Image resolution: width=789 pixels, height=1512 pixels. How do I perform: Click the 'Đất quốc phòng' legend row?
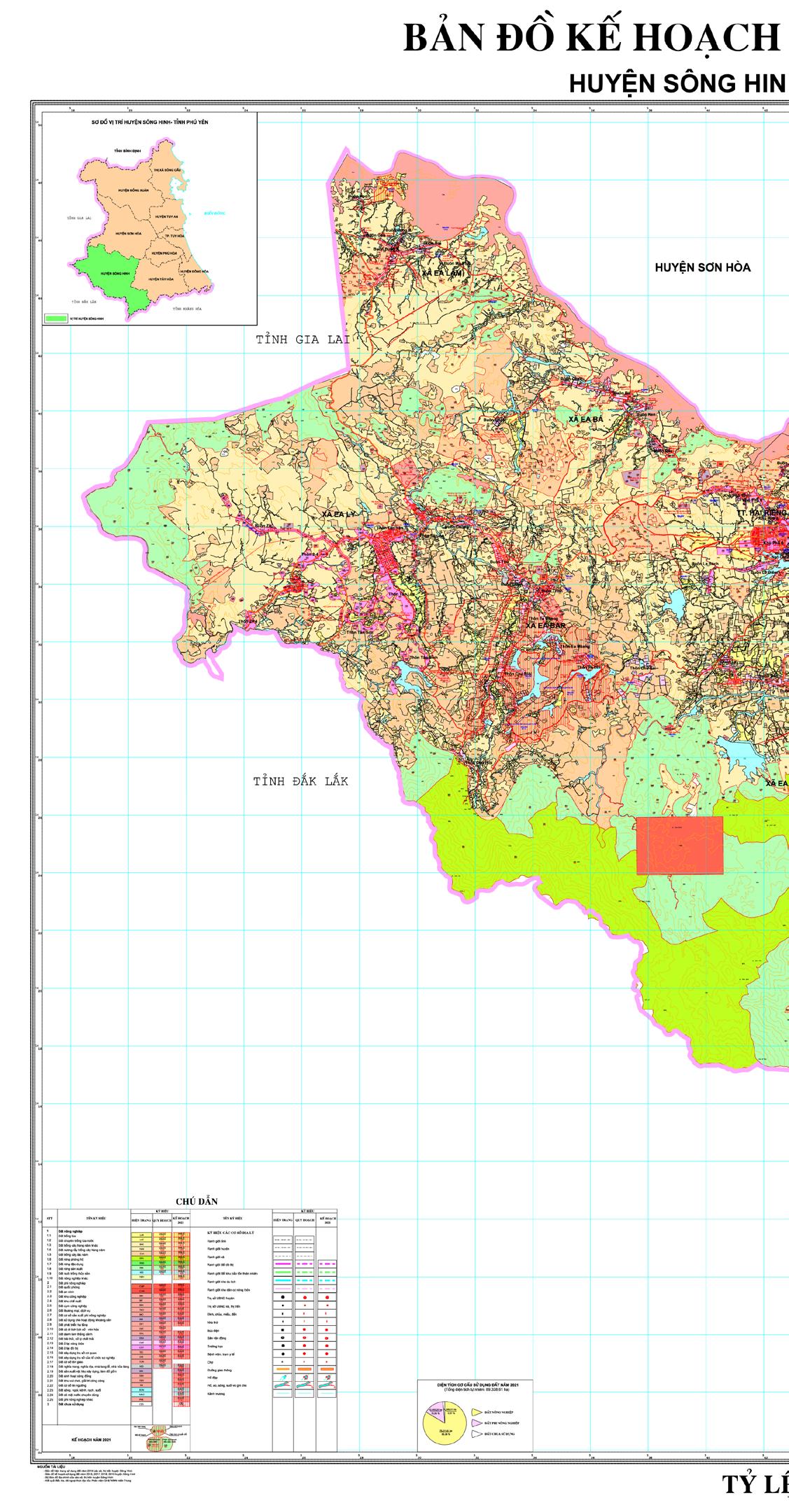click(69, 1287)
